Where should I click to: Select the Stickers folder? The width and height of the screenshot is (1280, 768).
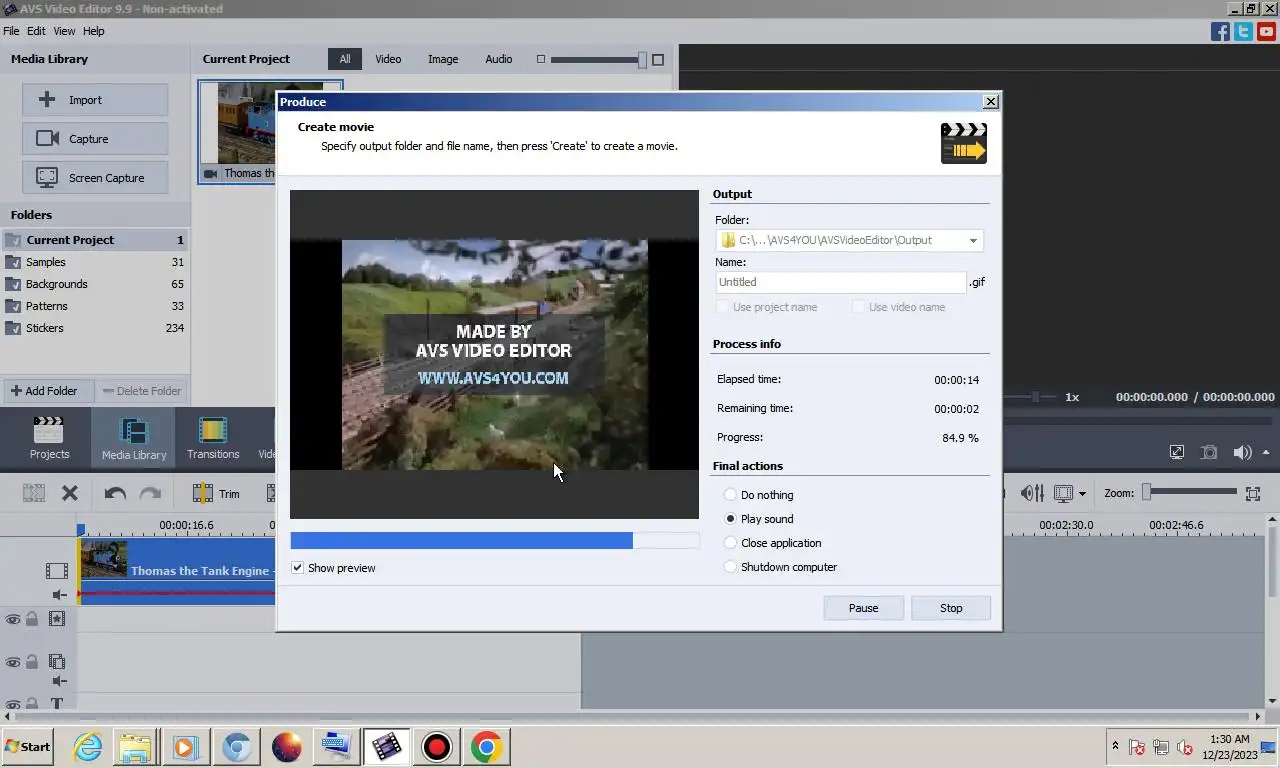coord(95,328)
